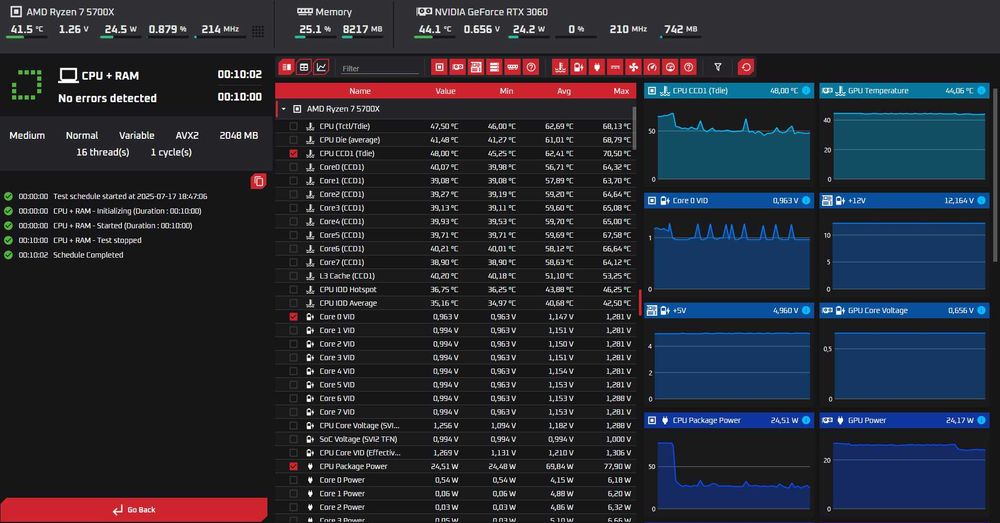Open the system summary grid icon
The image size is (1000, 523).
pos(258,31)
